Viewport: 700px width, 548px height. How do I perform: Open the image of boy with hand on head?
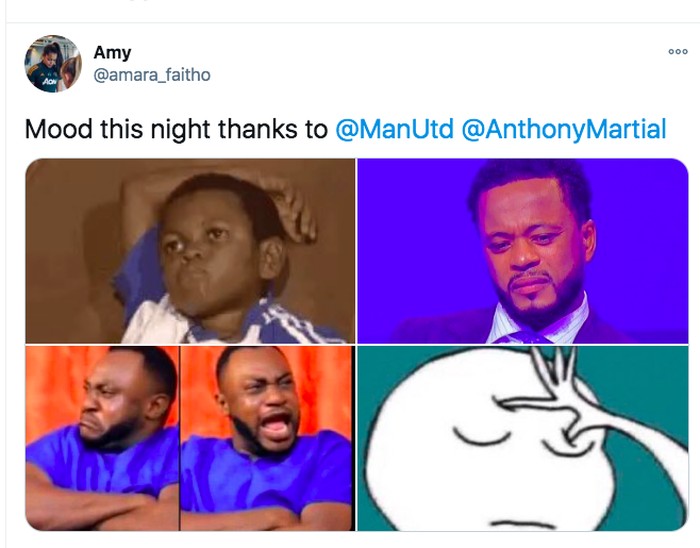click(190, 250)
